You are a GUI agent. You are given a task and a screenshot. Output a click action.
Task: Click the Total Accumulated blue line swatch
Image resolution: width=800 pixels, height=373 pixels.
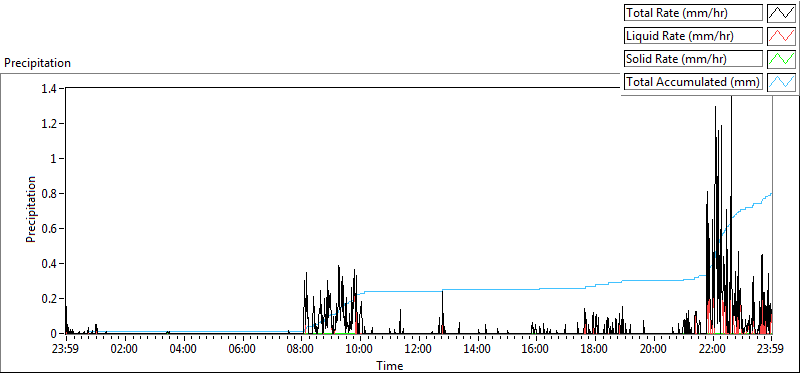click(x=781, y=82)
